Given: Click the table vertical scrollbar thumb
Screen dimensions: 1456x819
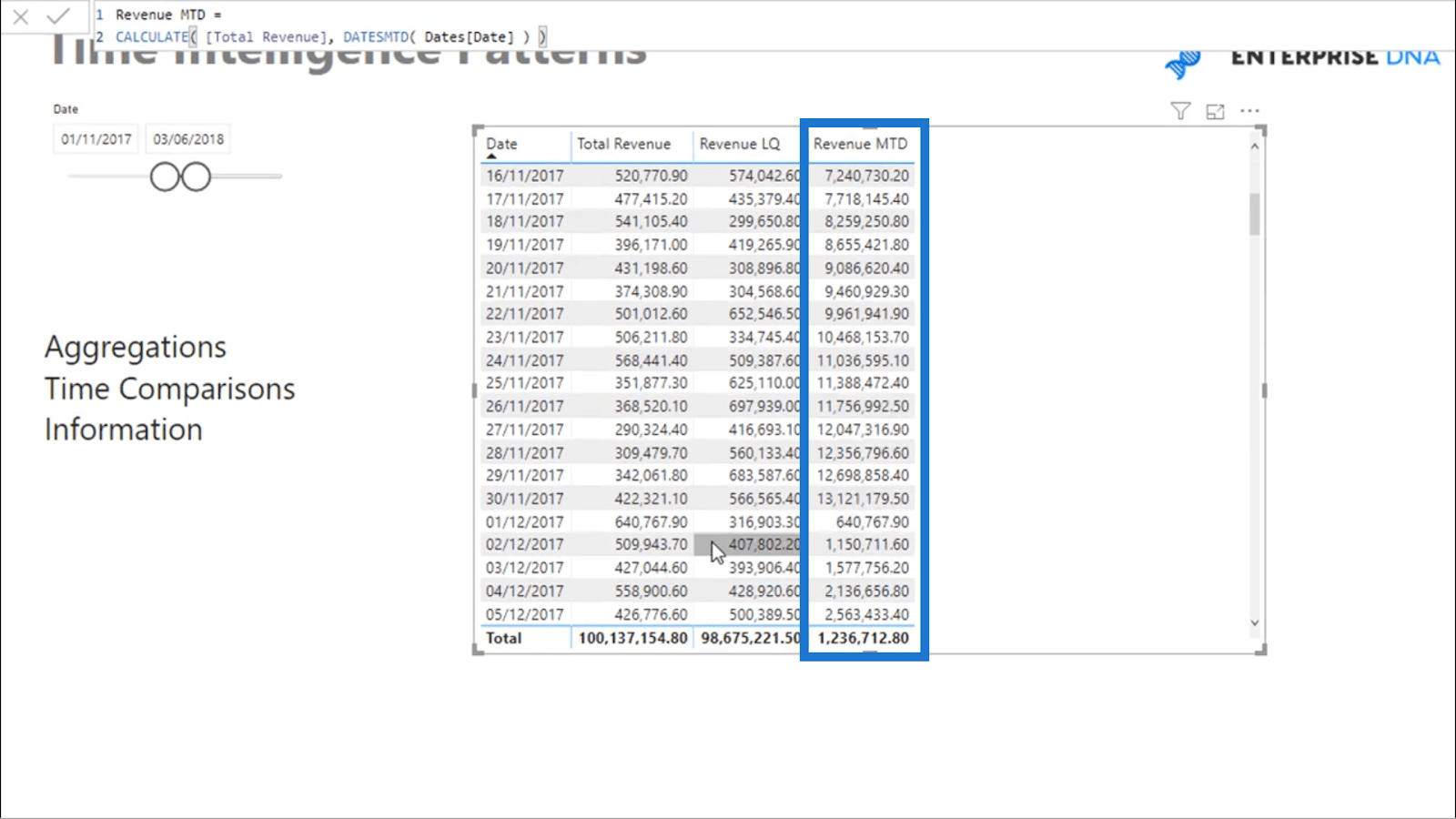Looking at the screenshot, I should click(1255, 214).
